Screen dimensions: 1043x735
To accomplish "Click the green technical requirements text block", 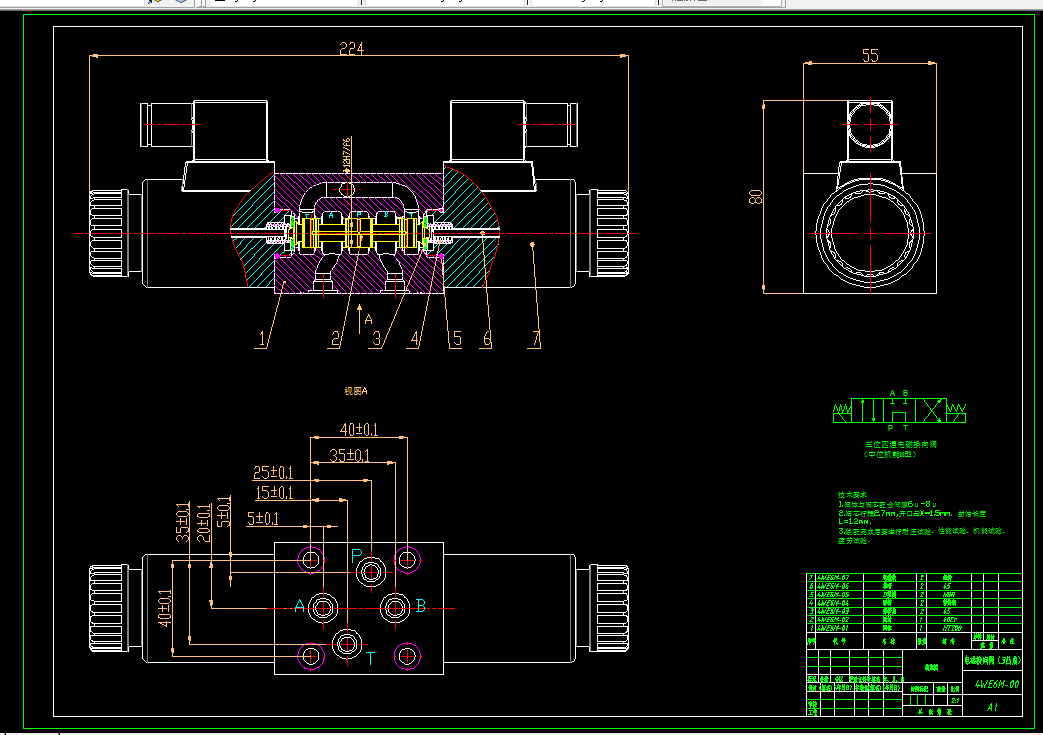I will coord(921,517).
